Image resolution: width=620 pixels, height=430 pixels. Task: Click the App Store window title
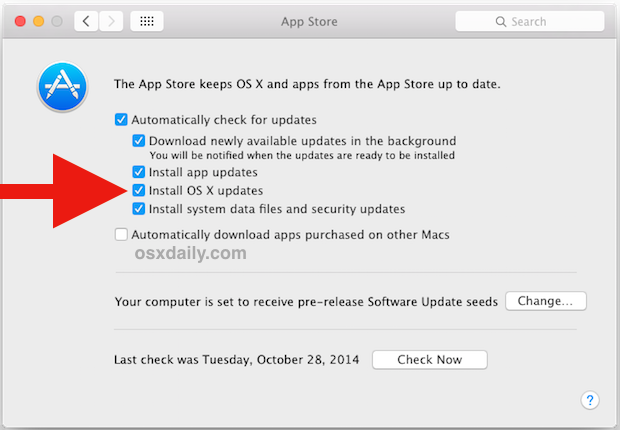tap(309, 21)
